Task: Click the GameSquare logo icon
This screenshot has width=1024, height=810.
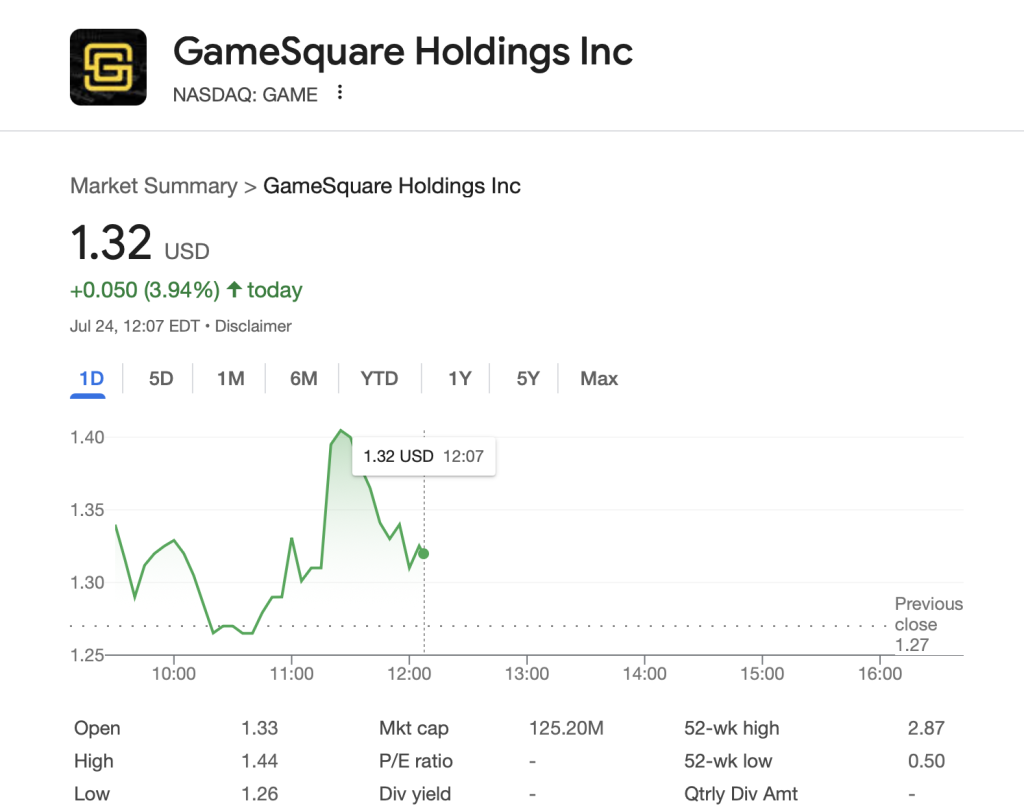Action: click(108, 67)
